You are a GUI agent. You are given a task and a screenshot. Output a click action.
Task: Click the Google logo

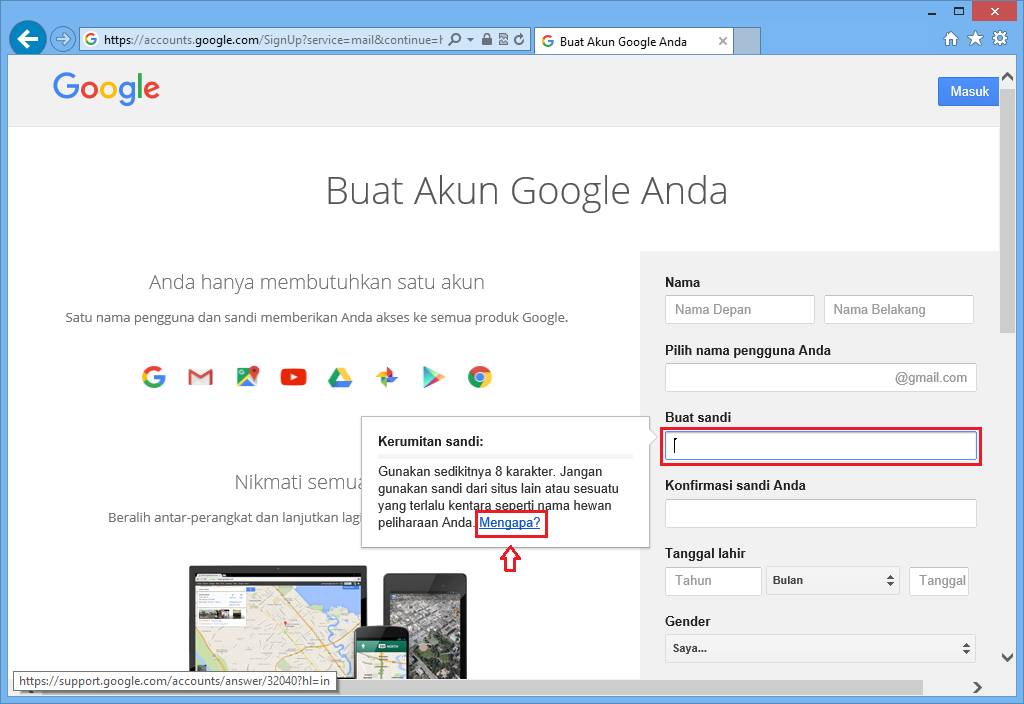click(x=106, y=88)
